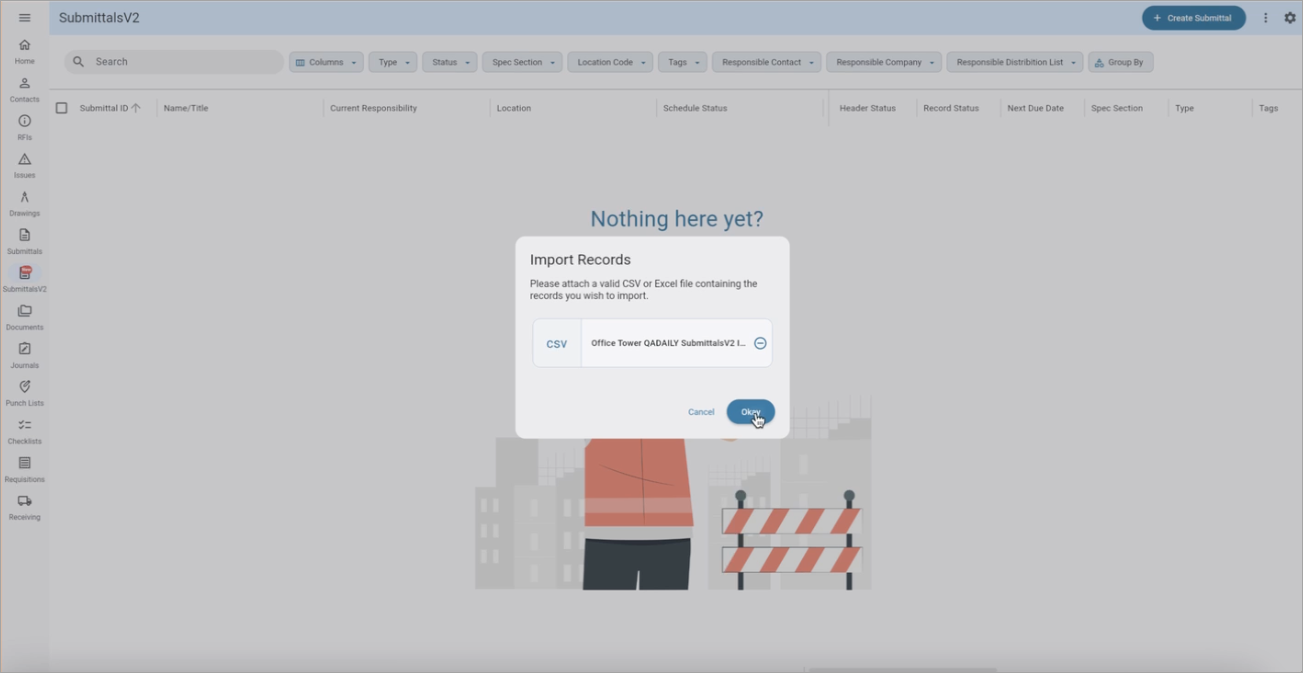
Task: Open Receiving from the sidebar
Action: click(25, 507)
